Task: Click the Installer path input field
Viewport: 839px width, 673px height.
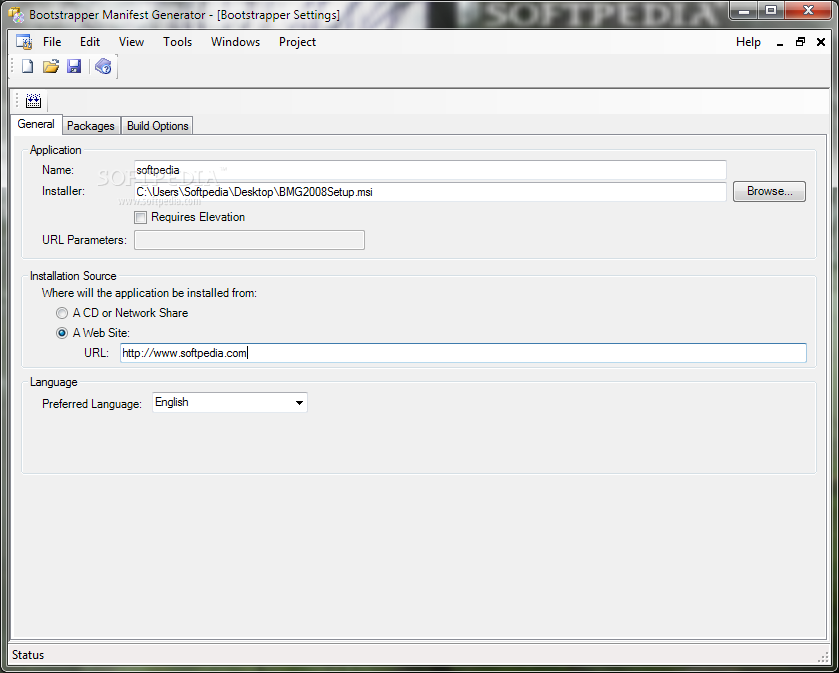Action: (430, 192)
